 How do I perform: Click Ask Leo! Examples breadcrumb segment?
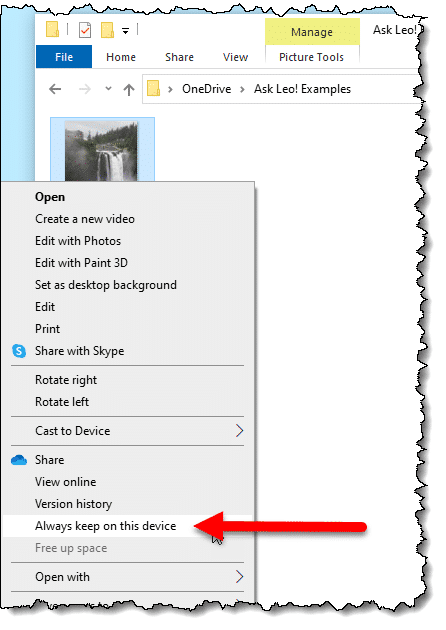pos(302,89)
